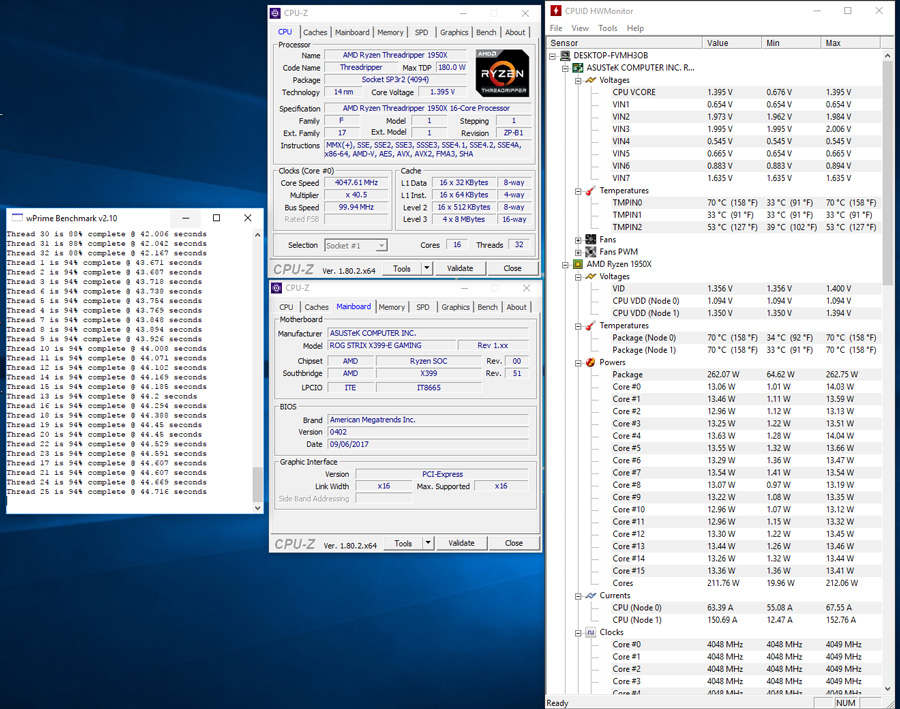
Task: Click the Core Speed 4047.61 MHz field
Action: tap(356, 183)
